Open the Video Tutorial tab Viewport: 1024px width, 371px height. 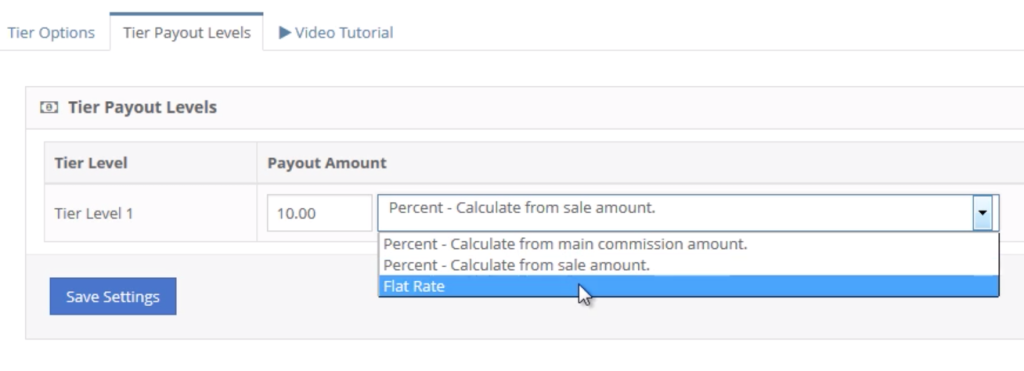click(336, 32)
